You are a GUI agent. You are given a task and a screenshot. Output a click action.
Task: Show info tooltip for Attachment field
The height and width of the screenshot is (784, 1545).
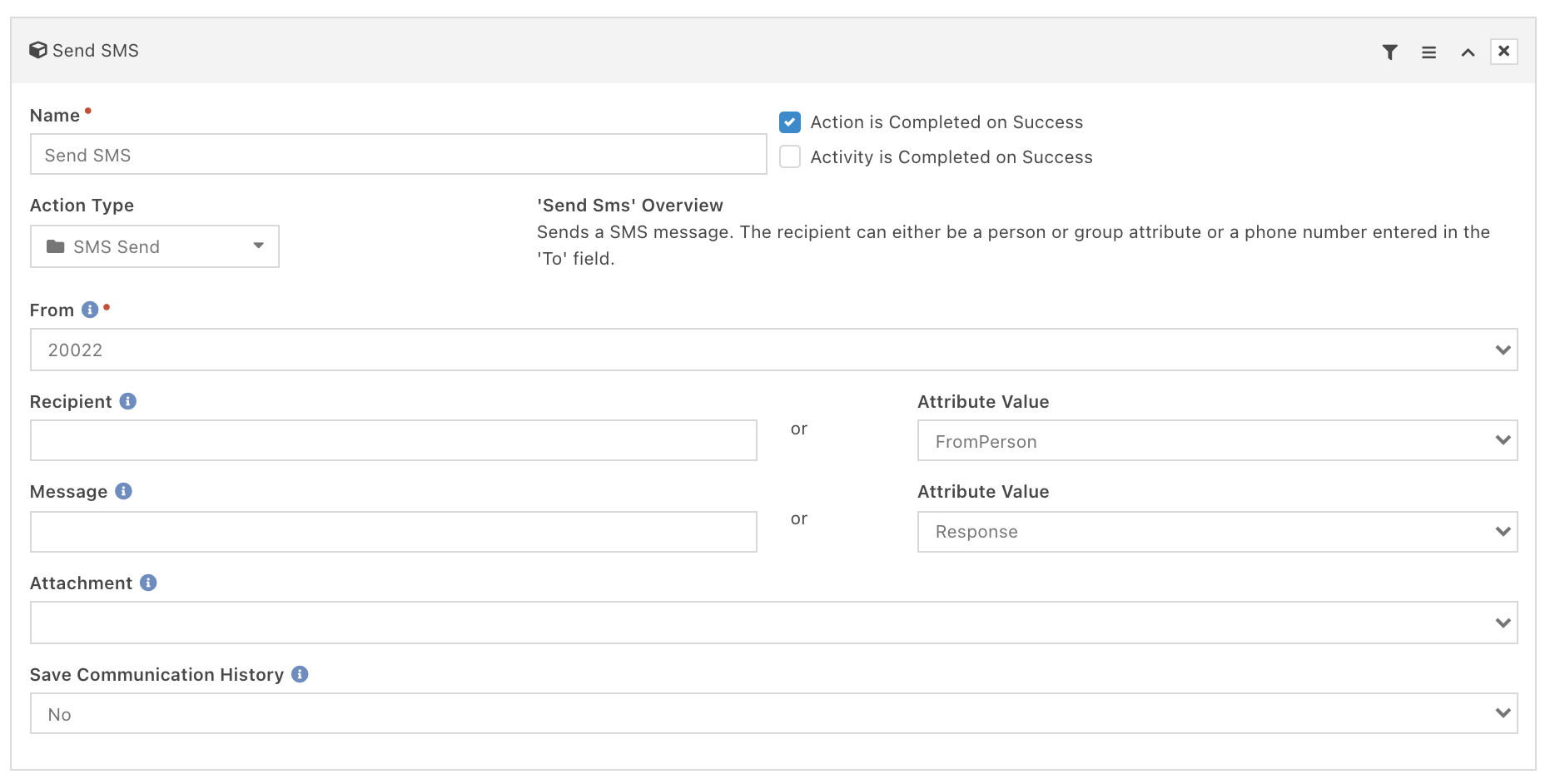click(148, 583)
